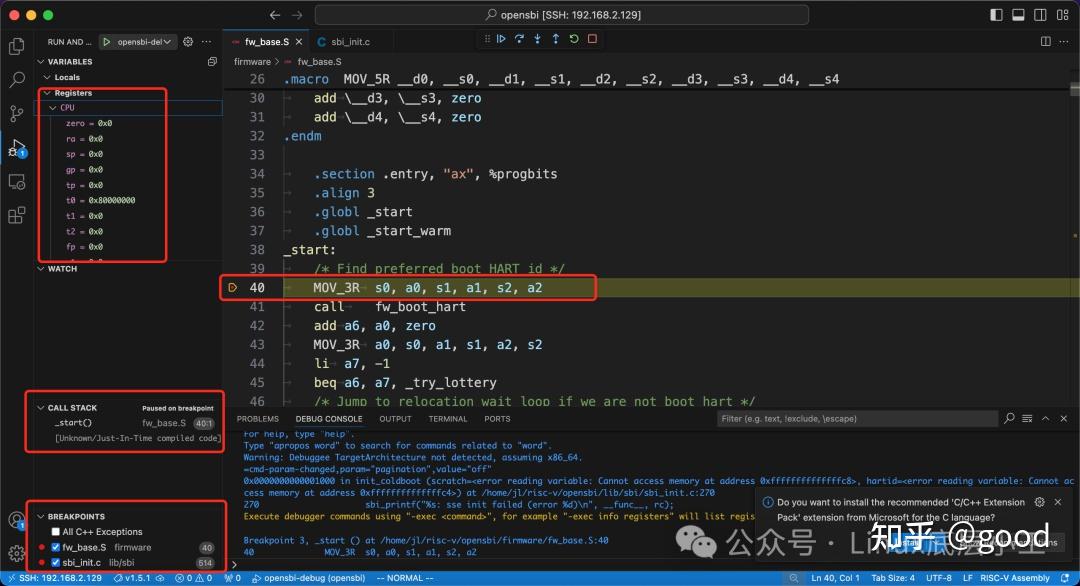Continue execution with the play icon
This screenshot has height=586, width=1080.
click(500, 38)
